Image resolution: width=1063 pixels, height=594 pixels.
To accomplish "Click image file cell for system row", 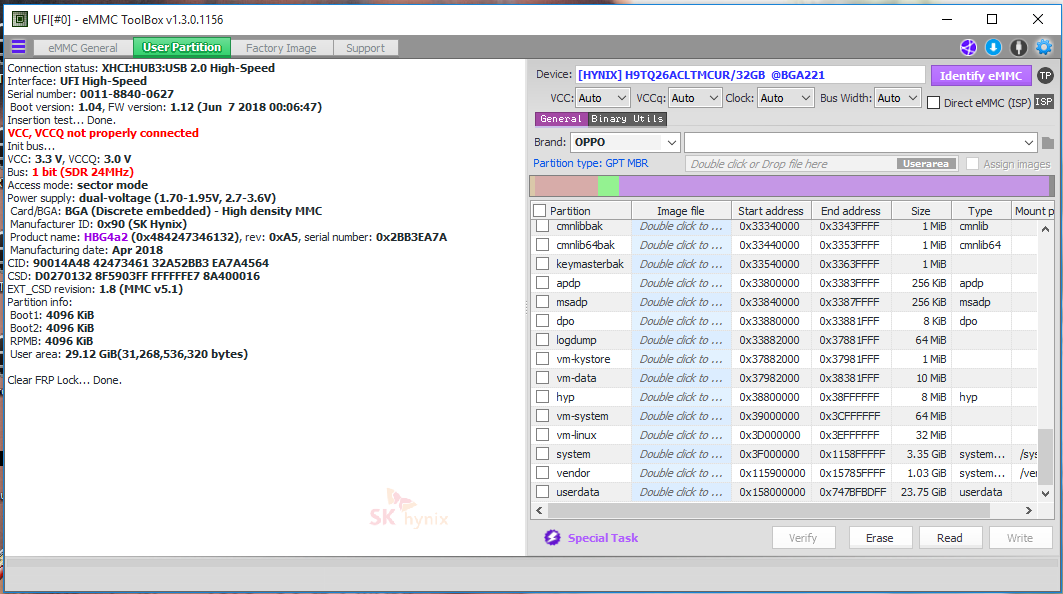I will click(681, 454).
